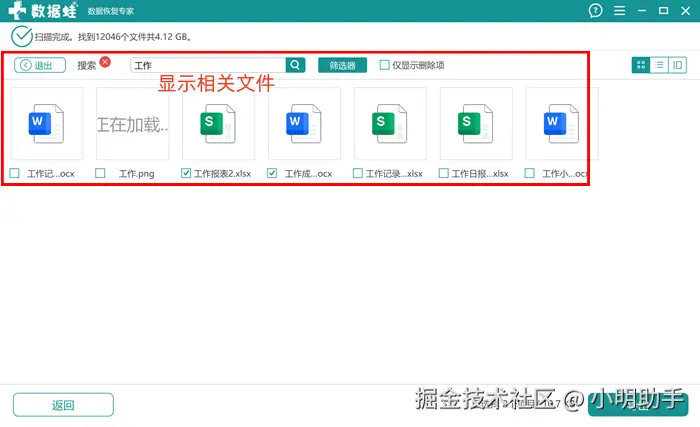Click the 返回 back button
Screen dimensions: 700x427
pos(63,405)
